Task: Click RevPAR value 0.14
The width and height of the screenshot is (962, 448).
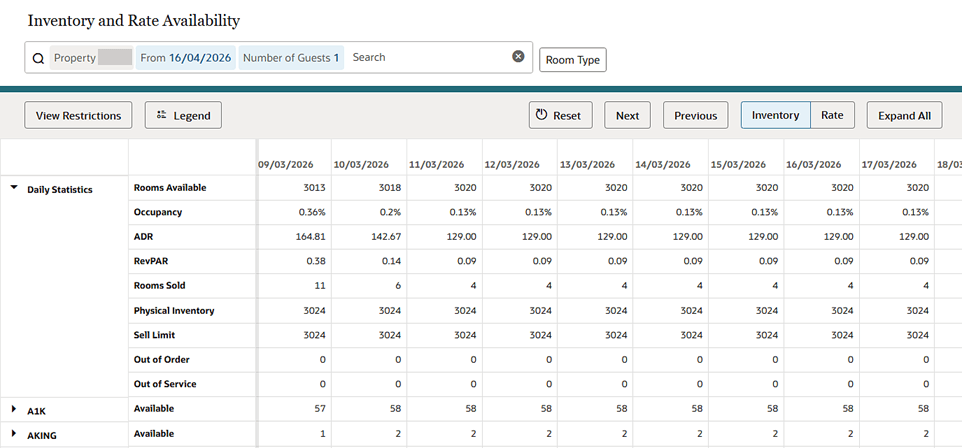Action: (x=392, y=261)
